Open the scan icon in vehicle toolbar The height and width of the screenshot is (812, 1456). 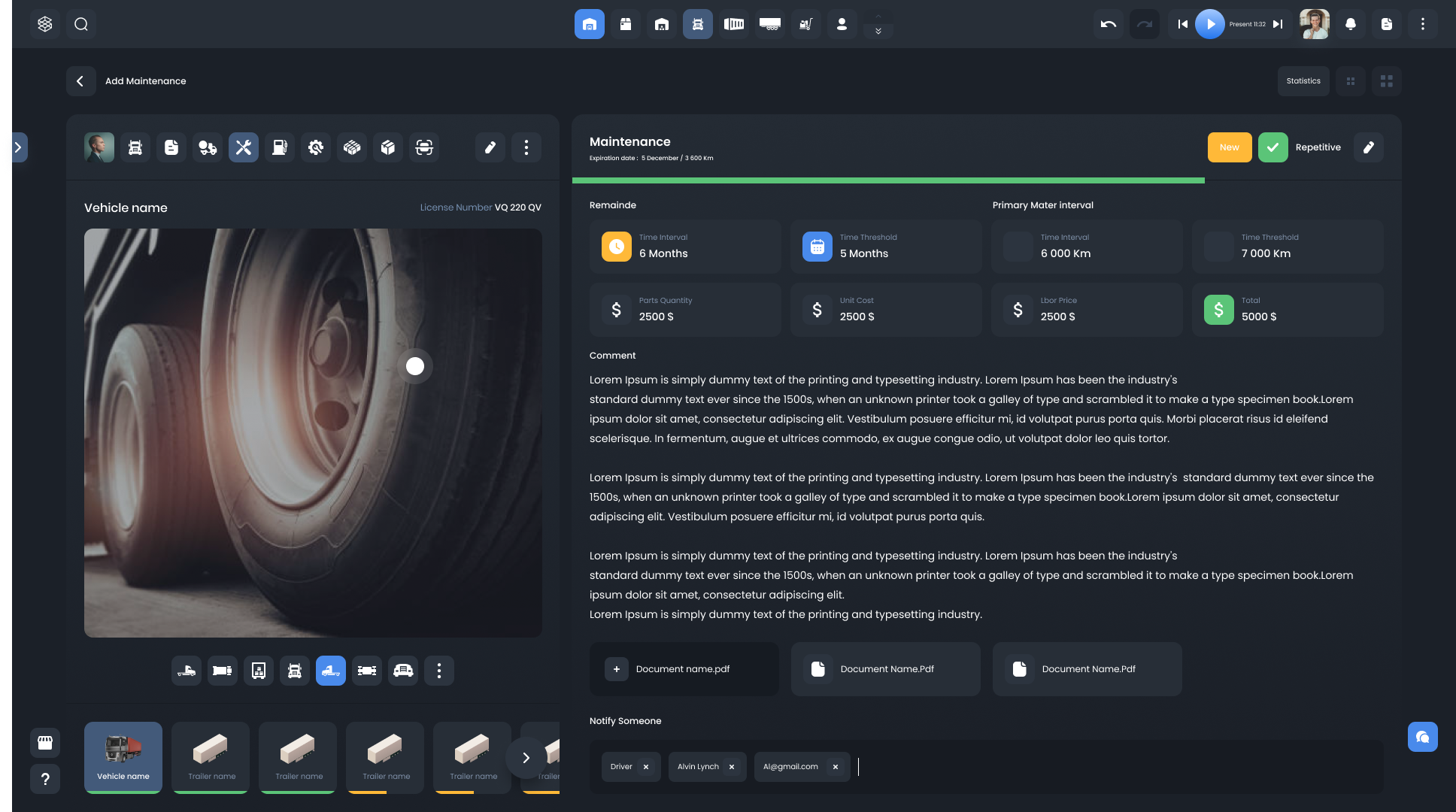click(424, 147)
